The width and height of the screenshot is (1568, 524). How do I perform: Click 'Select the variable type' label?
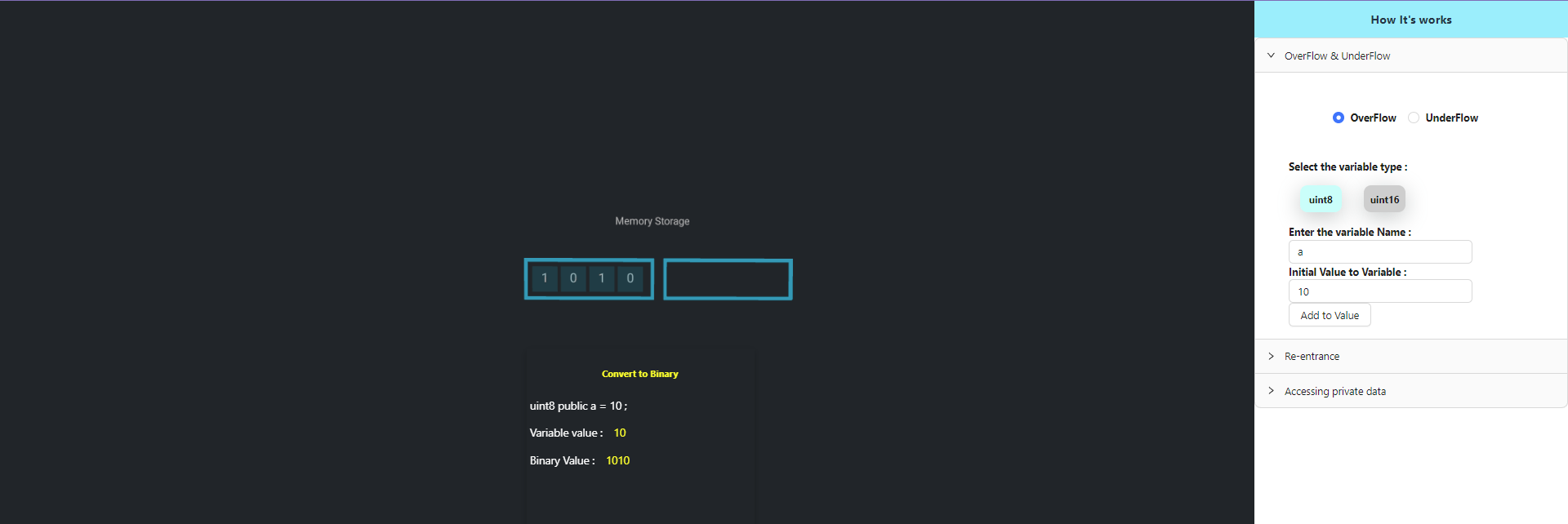[x=1347, y=167]
